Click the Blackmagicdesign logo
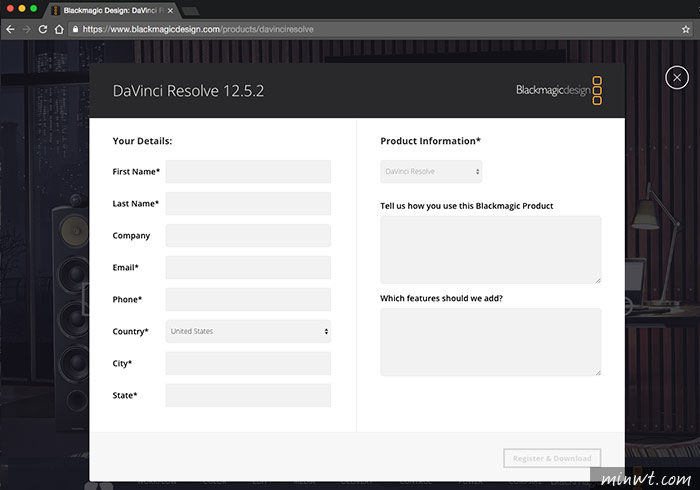Image resolution: width=700 pixels, height=490 pixels. [x=559, y=90]
